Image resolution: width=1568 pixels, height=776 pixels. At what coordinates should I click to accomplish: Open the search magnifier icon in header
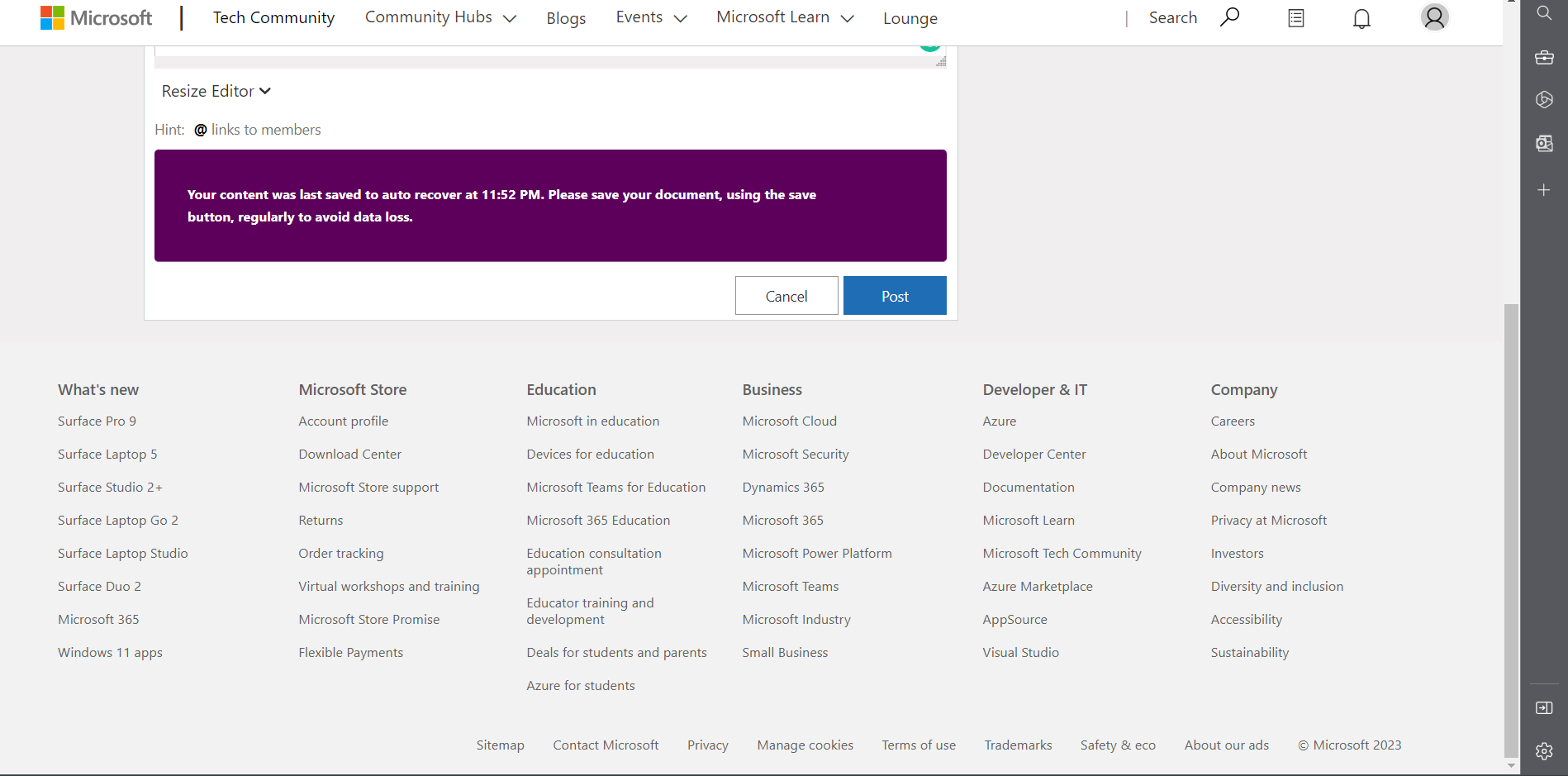[1229, 17]
